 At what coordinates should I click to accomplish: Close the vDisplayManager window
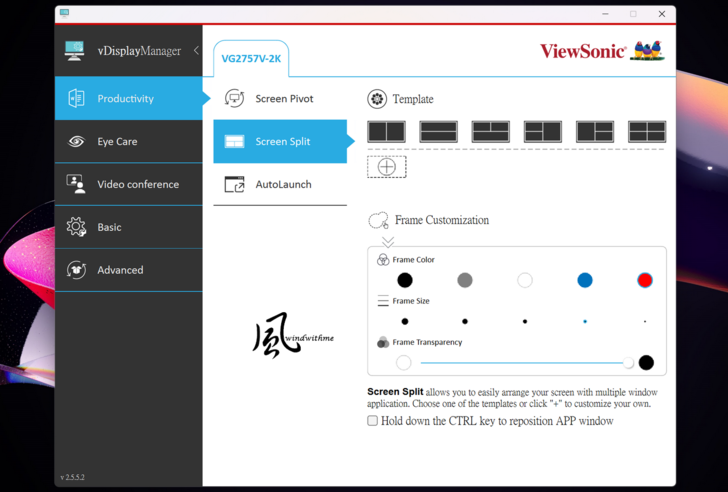coord(662,14)
